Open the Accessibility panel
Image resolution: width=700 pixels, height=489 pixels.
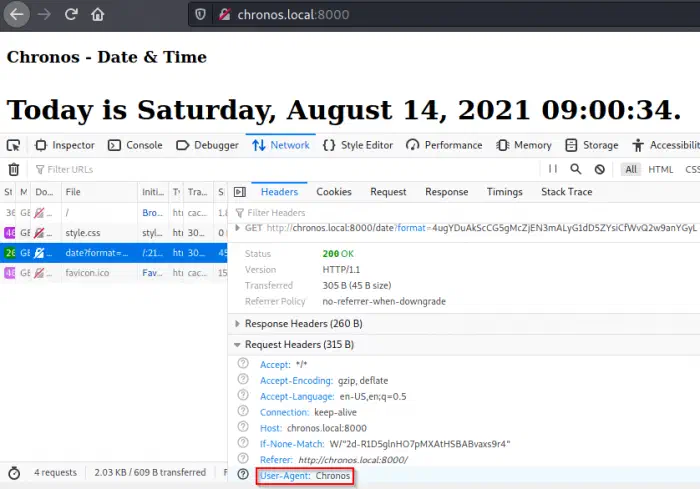[666, 145]
